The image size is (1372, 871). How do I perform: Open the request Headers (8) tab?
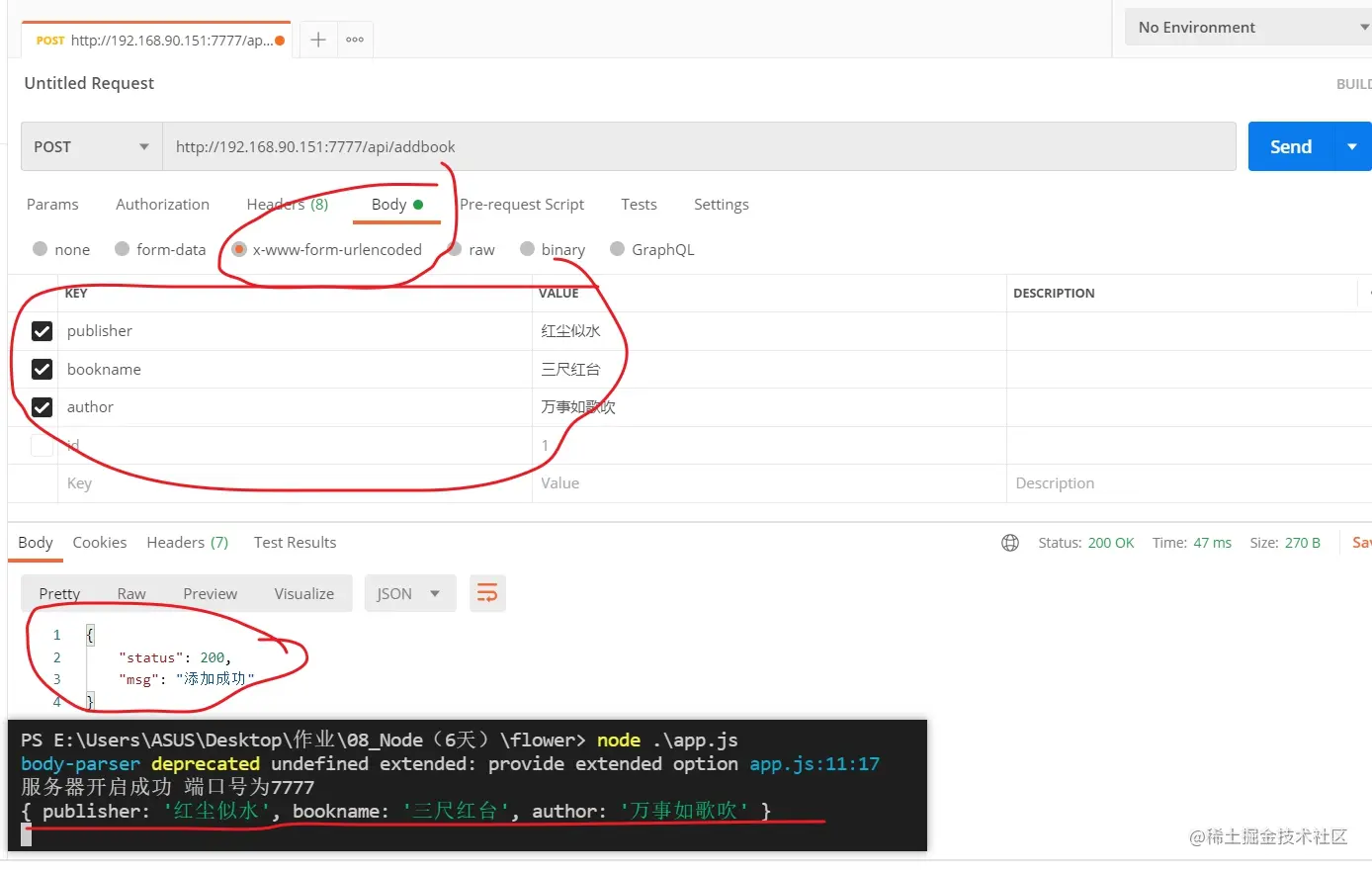[287, 204]
